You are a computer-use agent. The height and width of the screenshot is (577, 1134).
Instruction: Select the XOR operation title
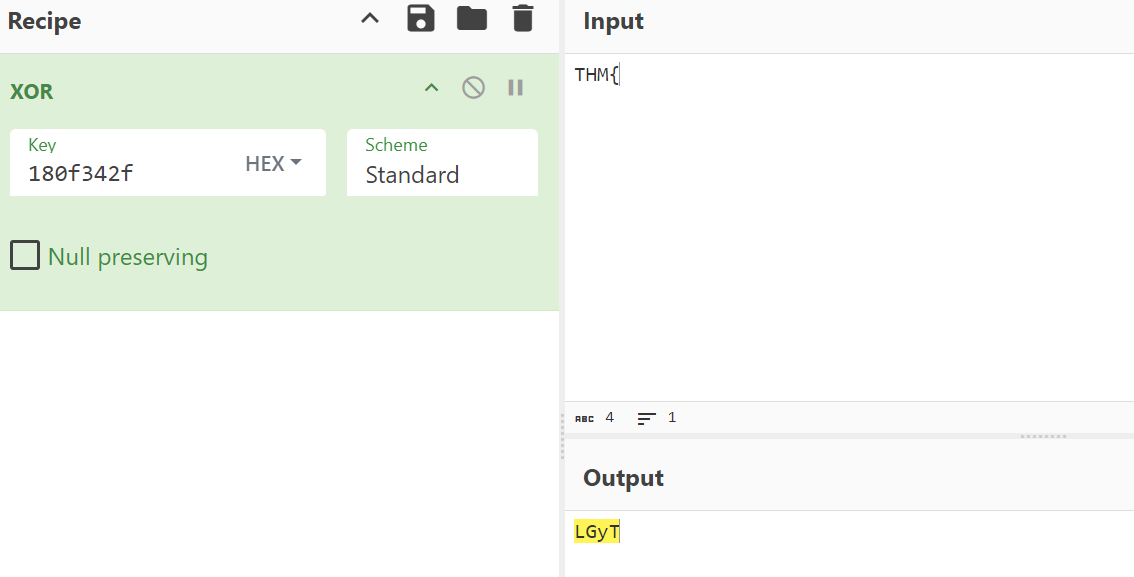(x=32, y=92)
